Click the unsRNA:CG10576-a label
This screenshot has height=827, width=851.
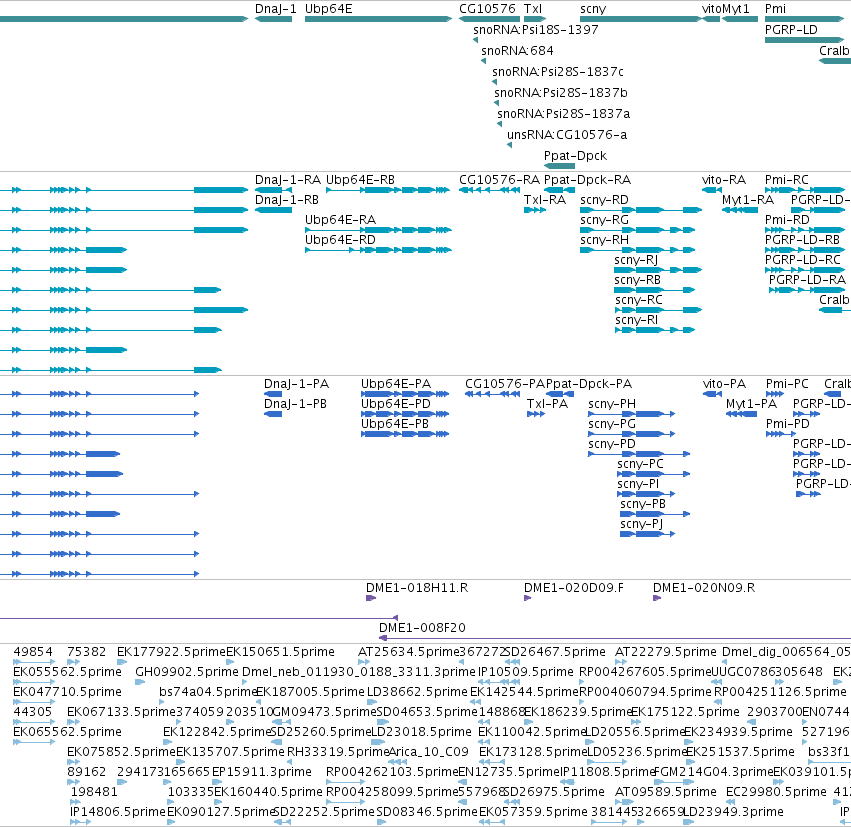coord(567,135)
